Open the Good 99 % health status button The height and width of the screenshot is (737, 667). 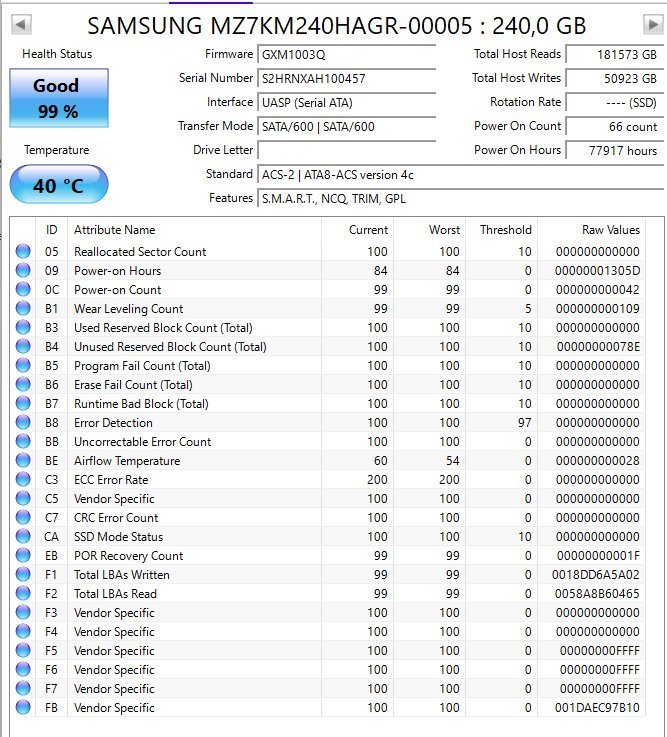click(x=59, y=98)
